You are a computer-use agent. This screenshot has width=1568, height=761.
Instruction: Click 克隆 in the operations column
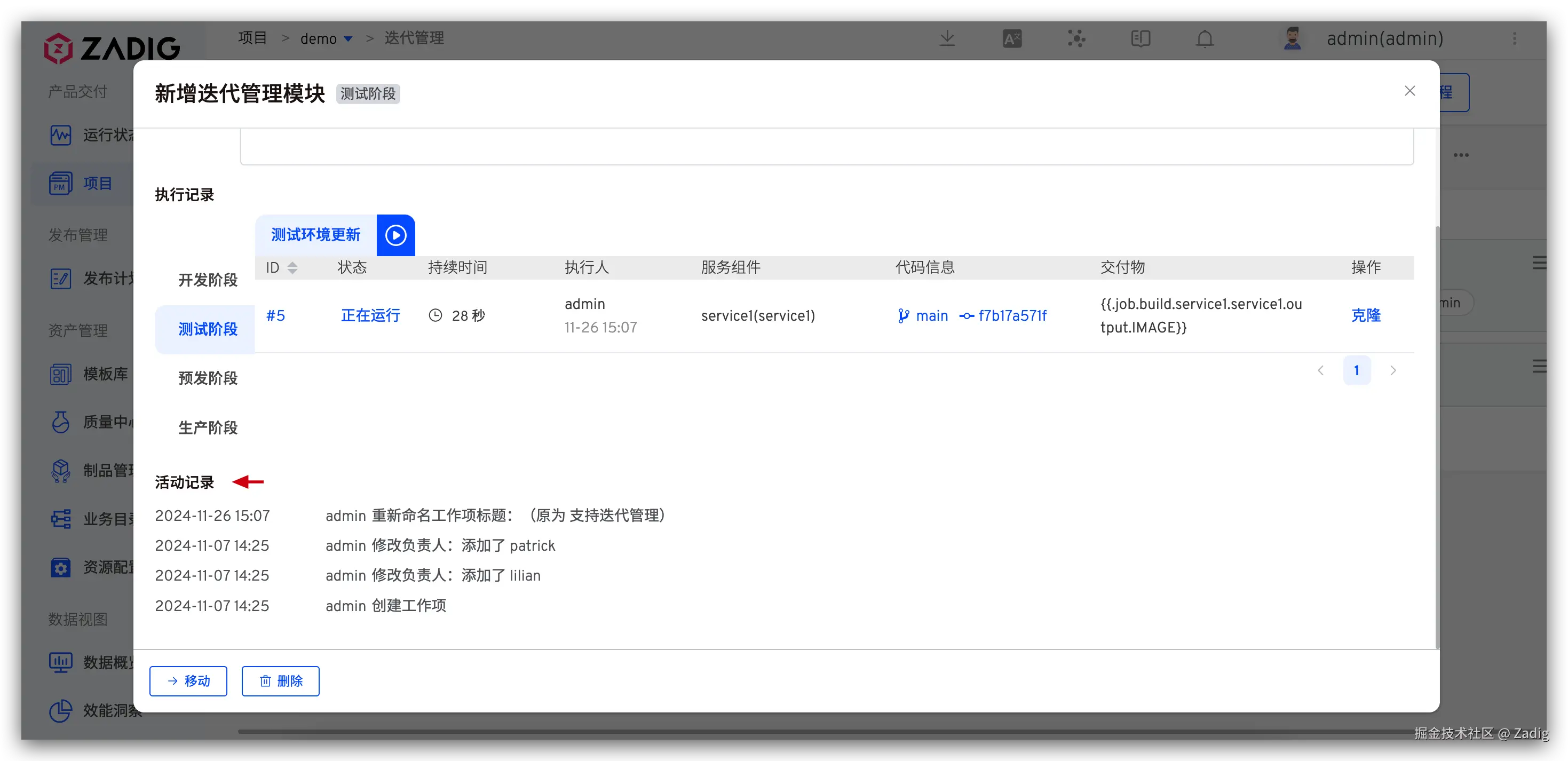coord(1365,315)
